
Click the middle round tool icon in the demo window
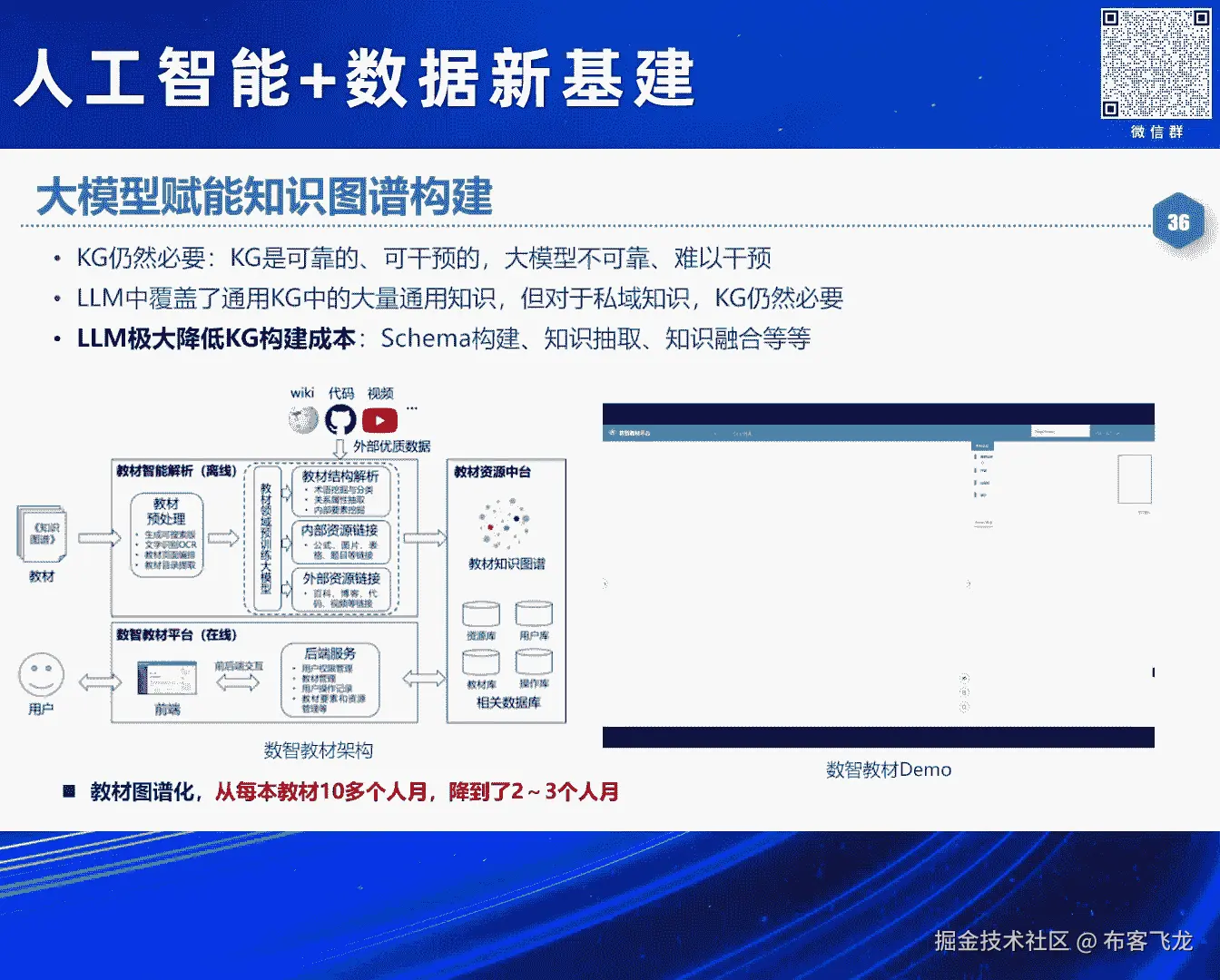964,692
